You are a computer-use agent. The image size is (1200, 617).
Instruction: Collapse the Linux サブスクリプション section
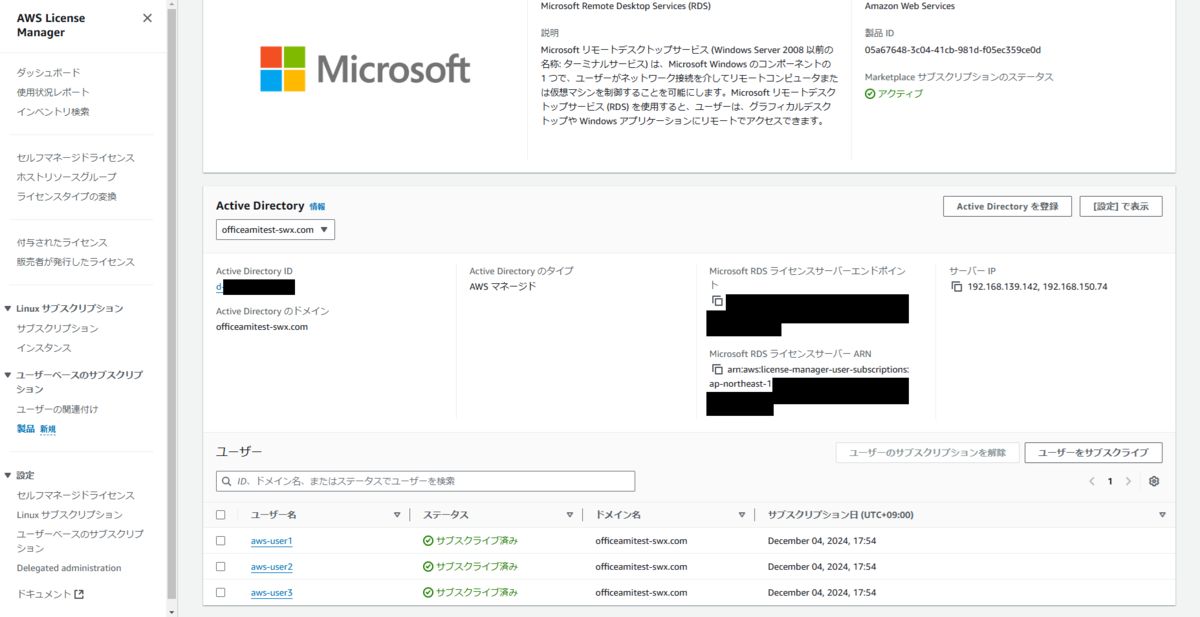point(9,308)
